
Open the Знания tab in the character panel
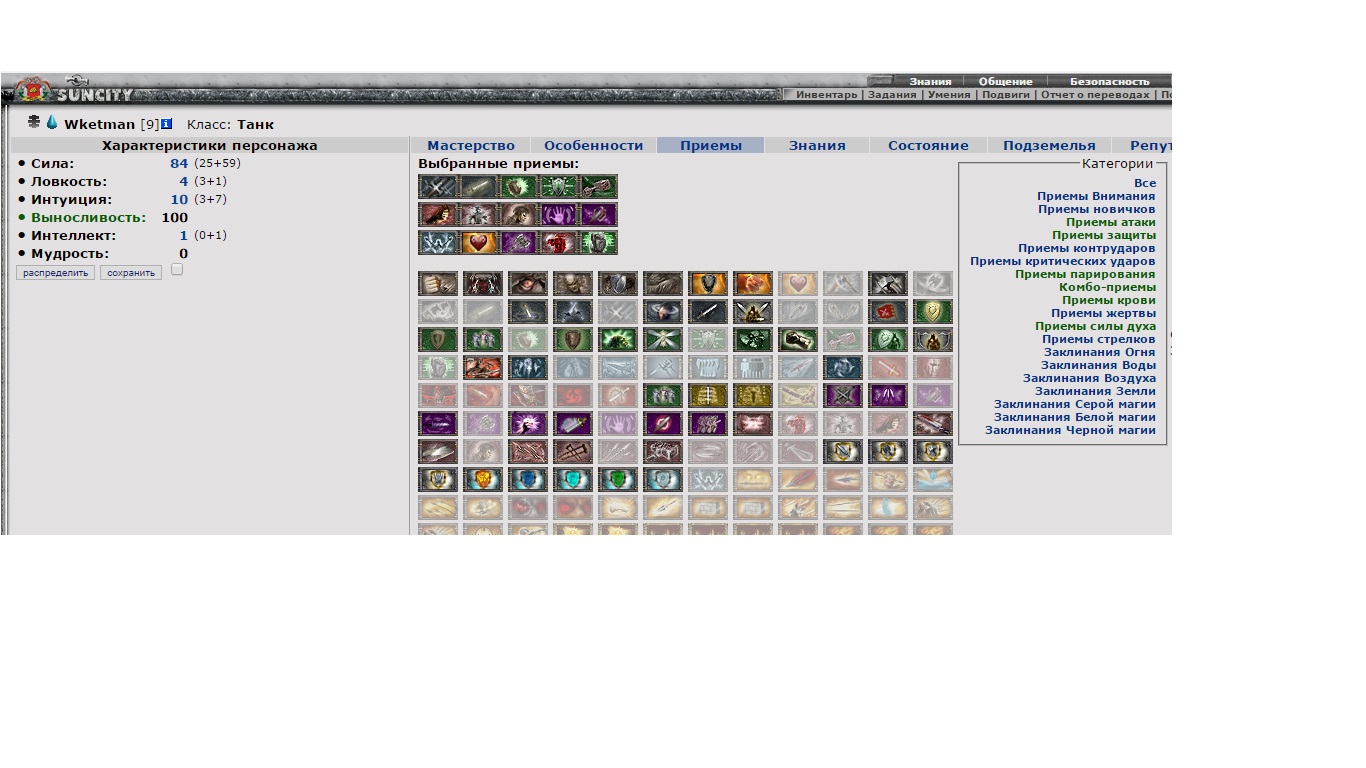pos(817,146)
